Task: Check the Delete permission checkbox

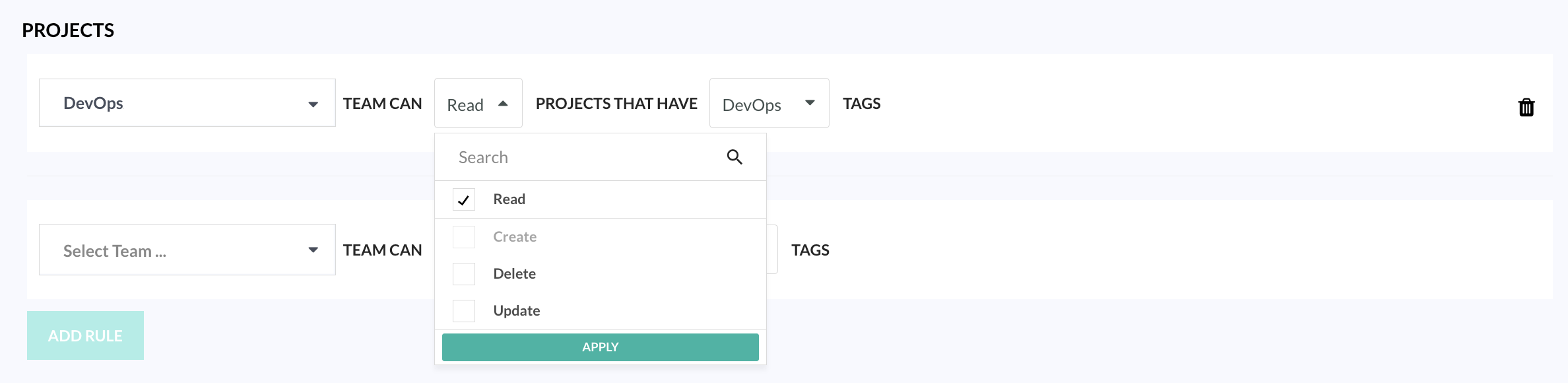Action: (x=464, y=274)
